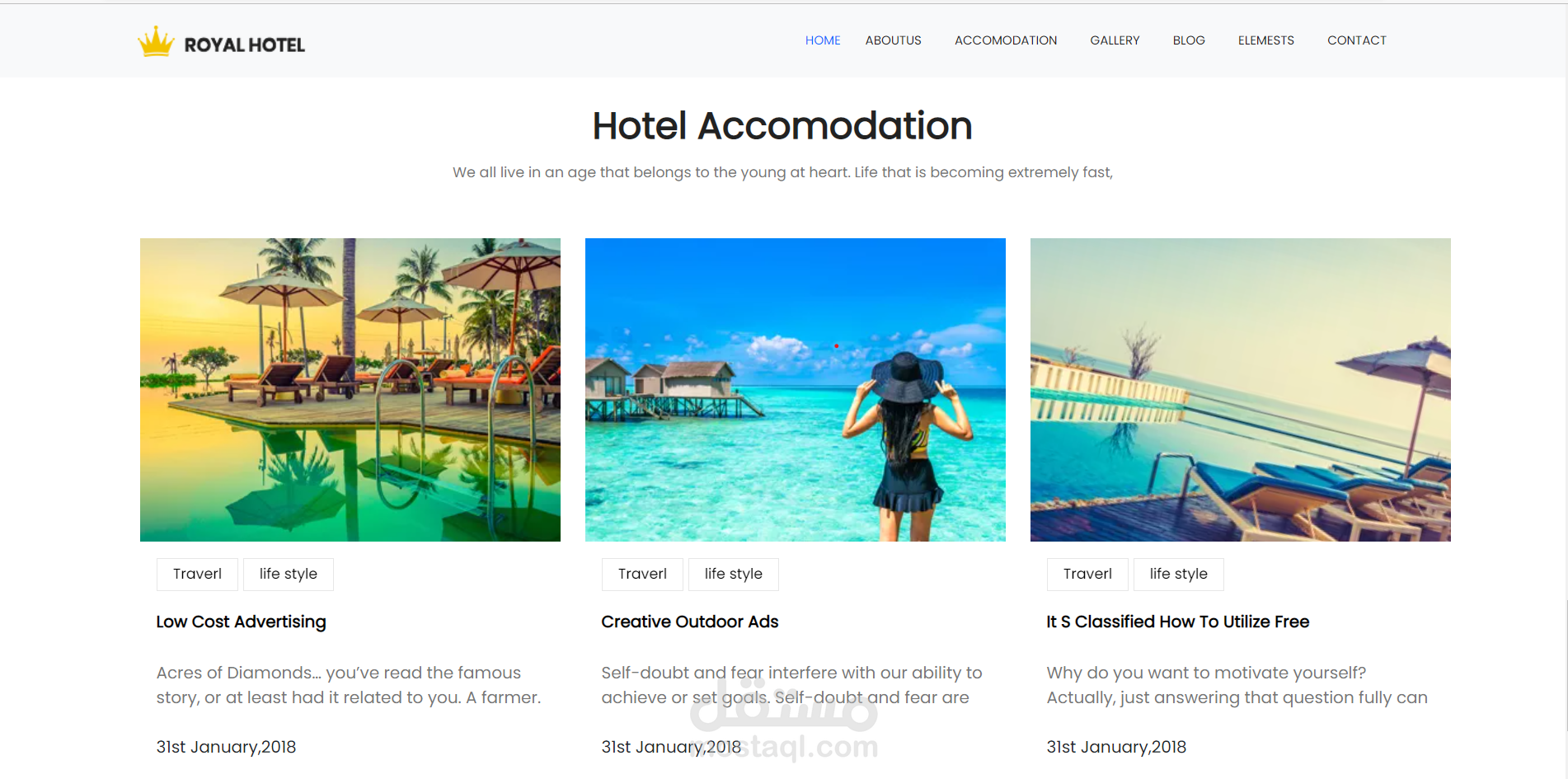
Task: Open the woman in ocean photo
Action: tap(796, 390)
